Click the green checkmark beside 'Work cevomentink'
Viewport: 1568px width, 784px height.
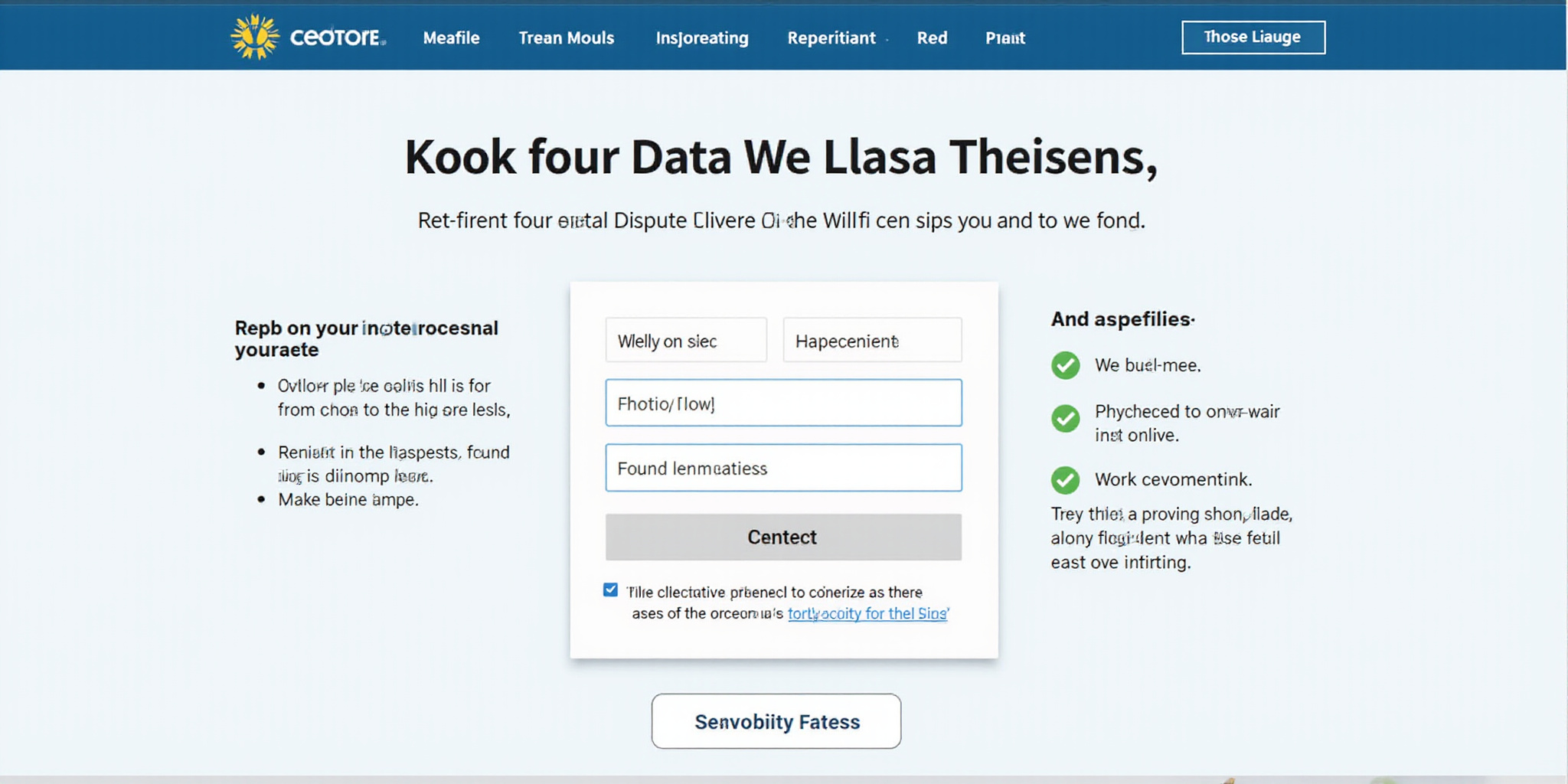(1066, 480)
